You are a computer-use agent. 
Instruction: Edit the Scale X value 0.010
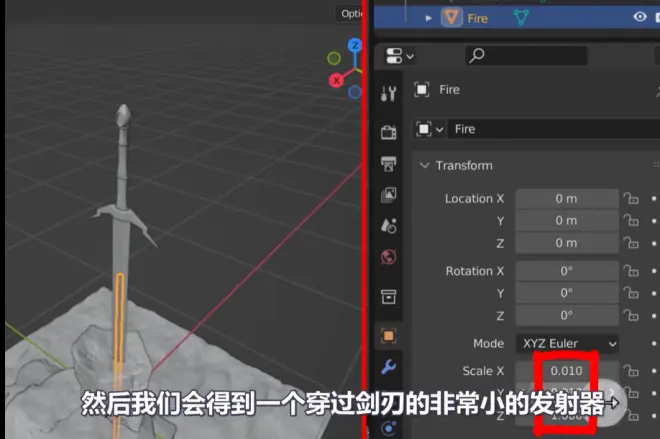point(567,371)
